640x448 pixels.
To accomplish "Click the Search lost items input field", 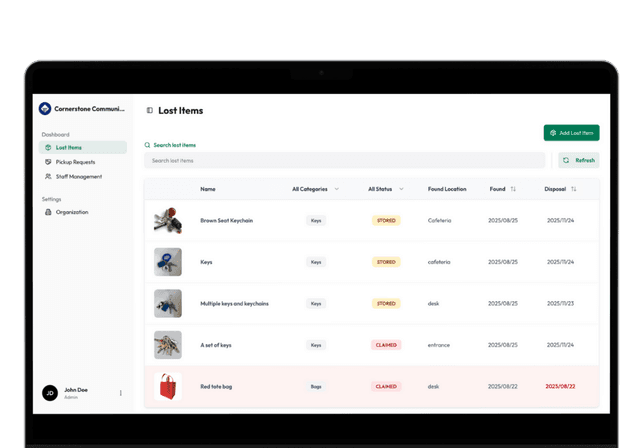I will tap(345, 160).
